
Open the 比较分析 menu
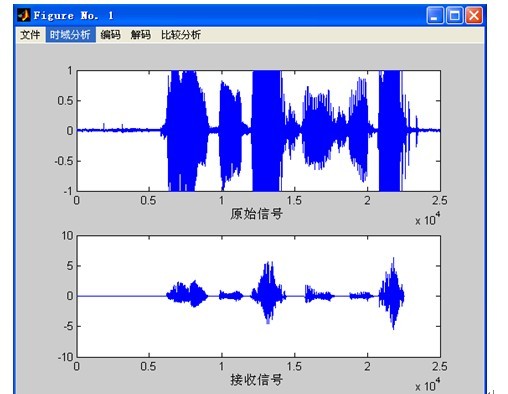[181, 35]
